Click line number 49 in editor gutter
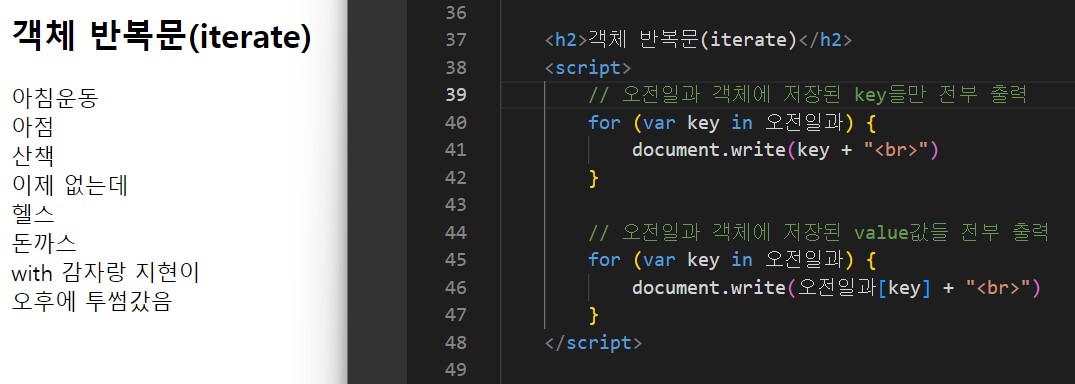The image size is (1075, 384). (x=455, y=369)
